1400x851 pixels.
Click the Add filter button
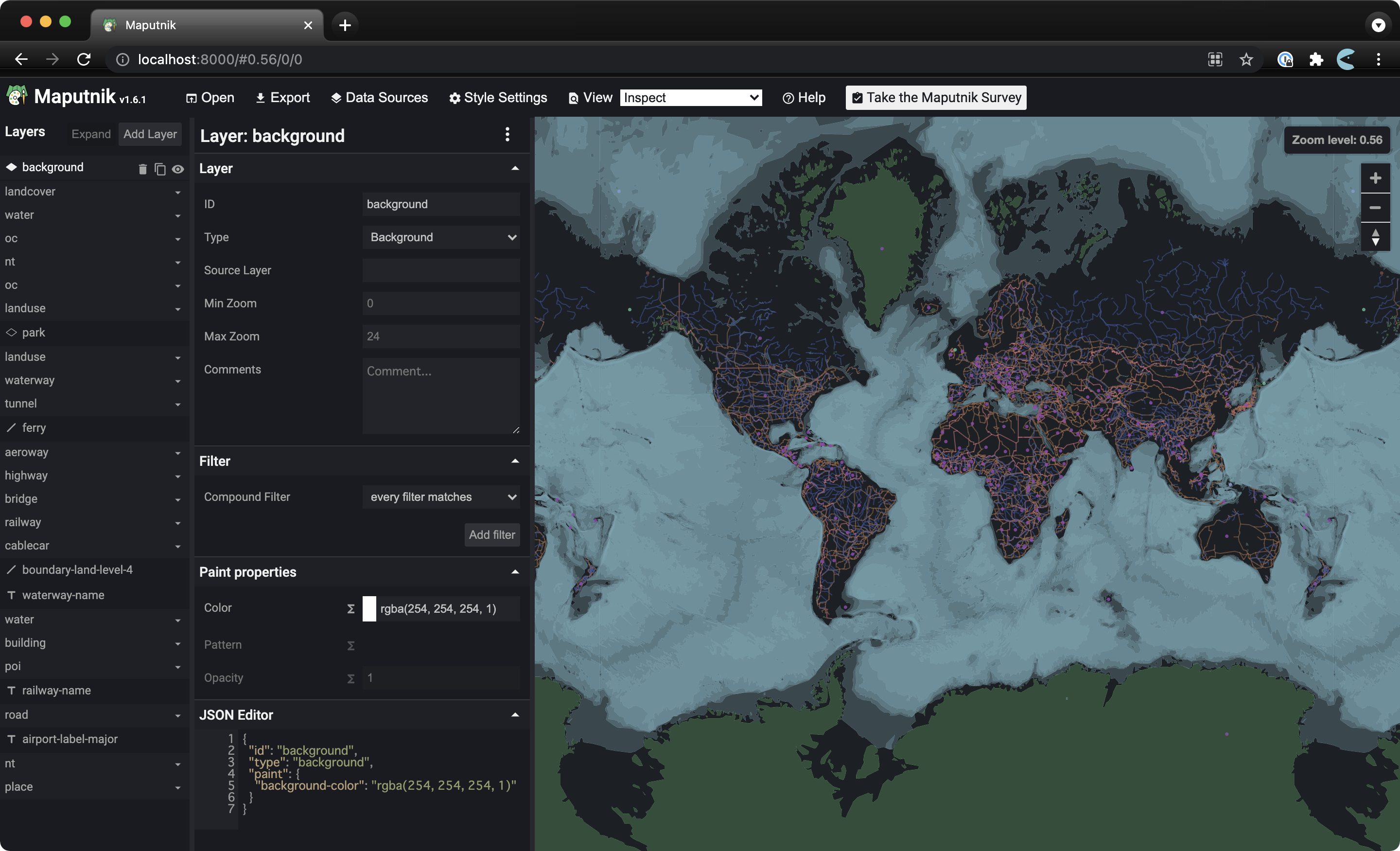click(491, 534)
